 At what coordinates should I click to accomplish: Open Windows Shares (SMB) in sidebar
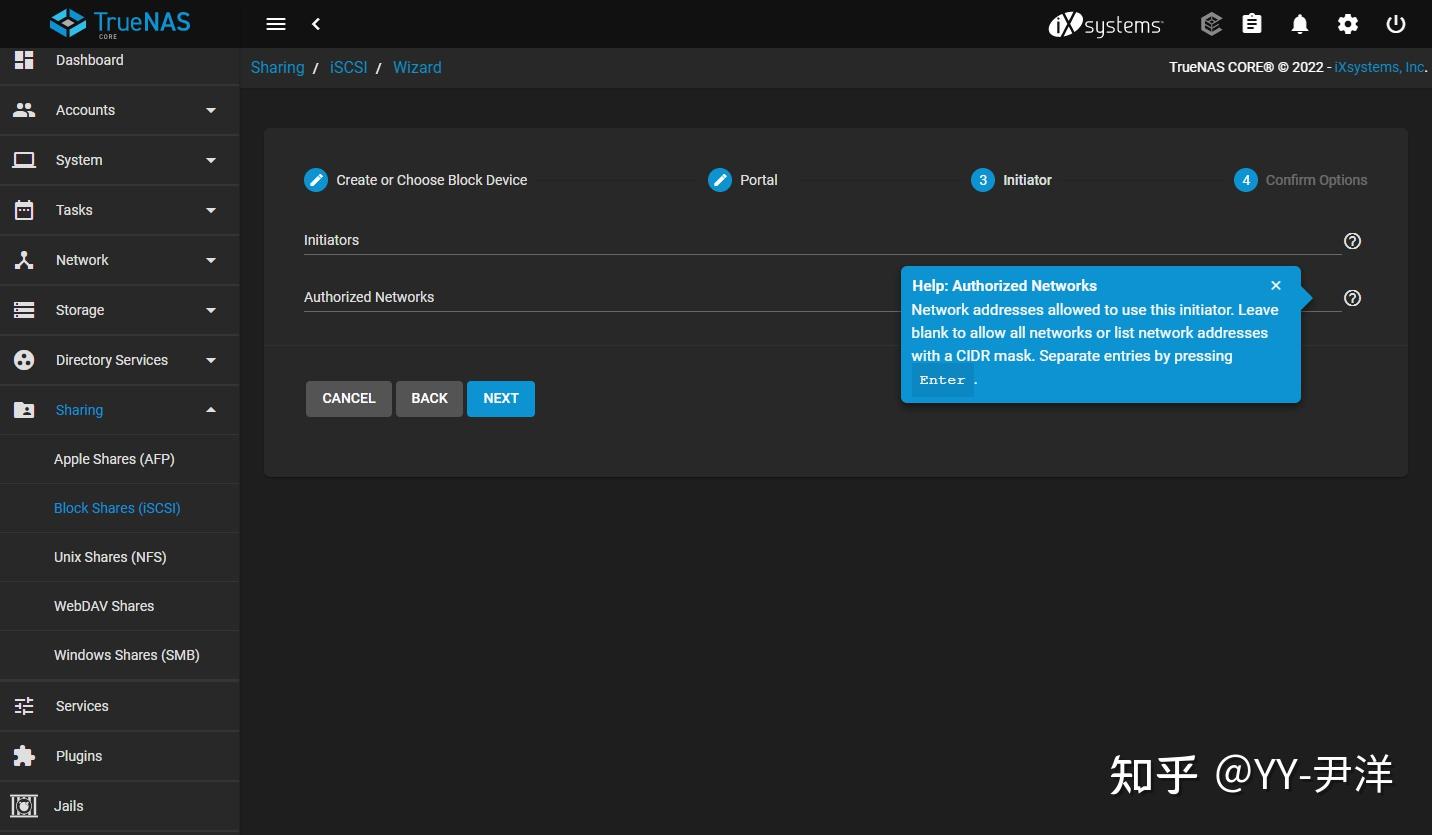[126, 655]
